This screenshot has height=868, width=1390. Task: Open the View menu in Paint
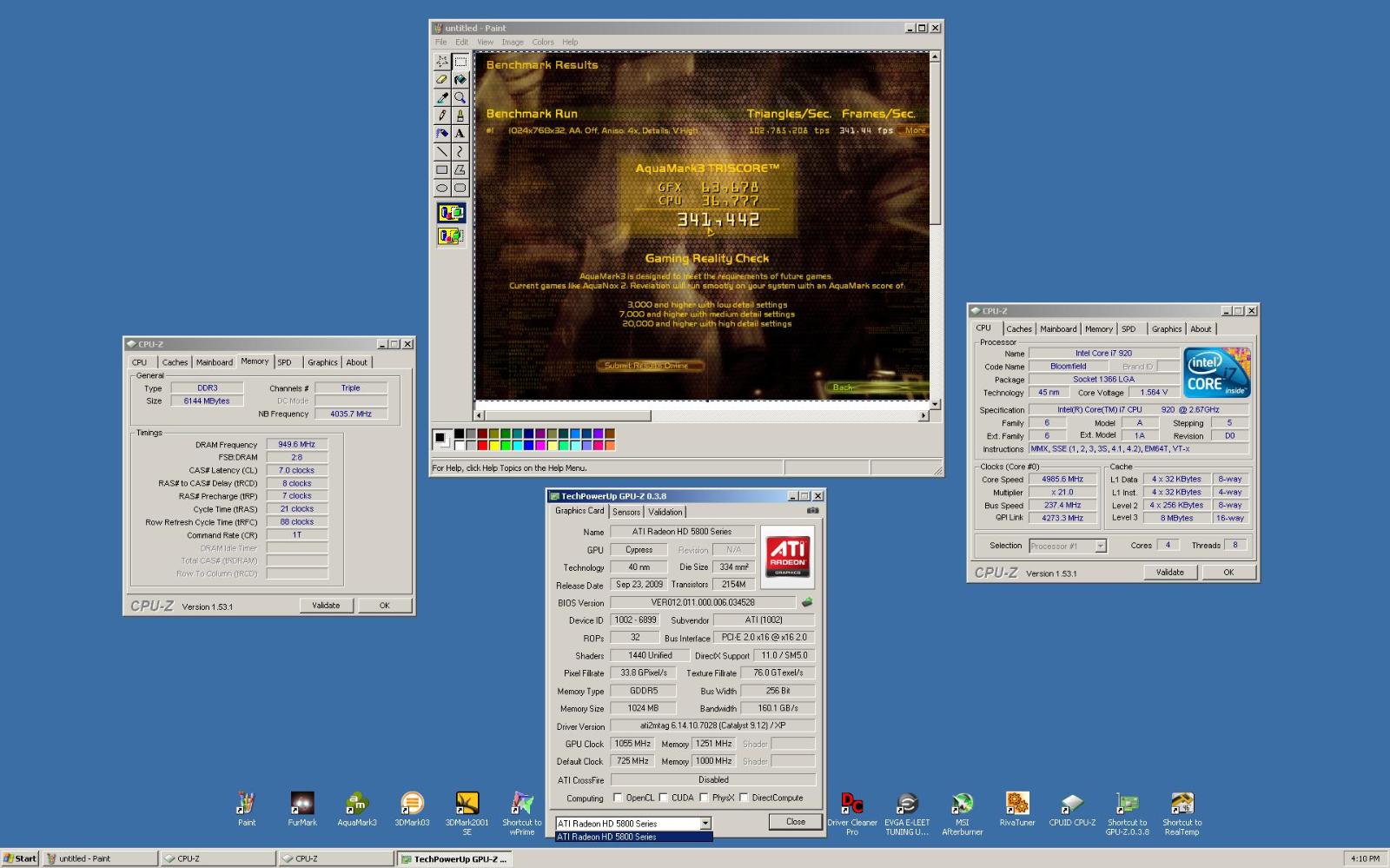(485, 42)
